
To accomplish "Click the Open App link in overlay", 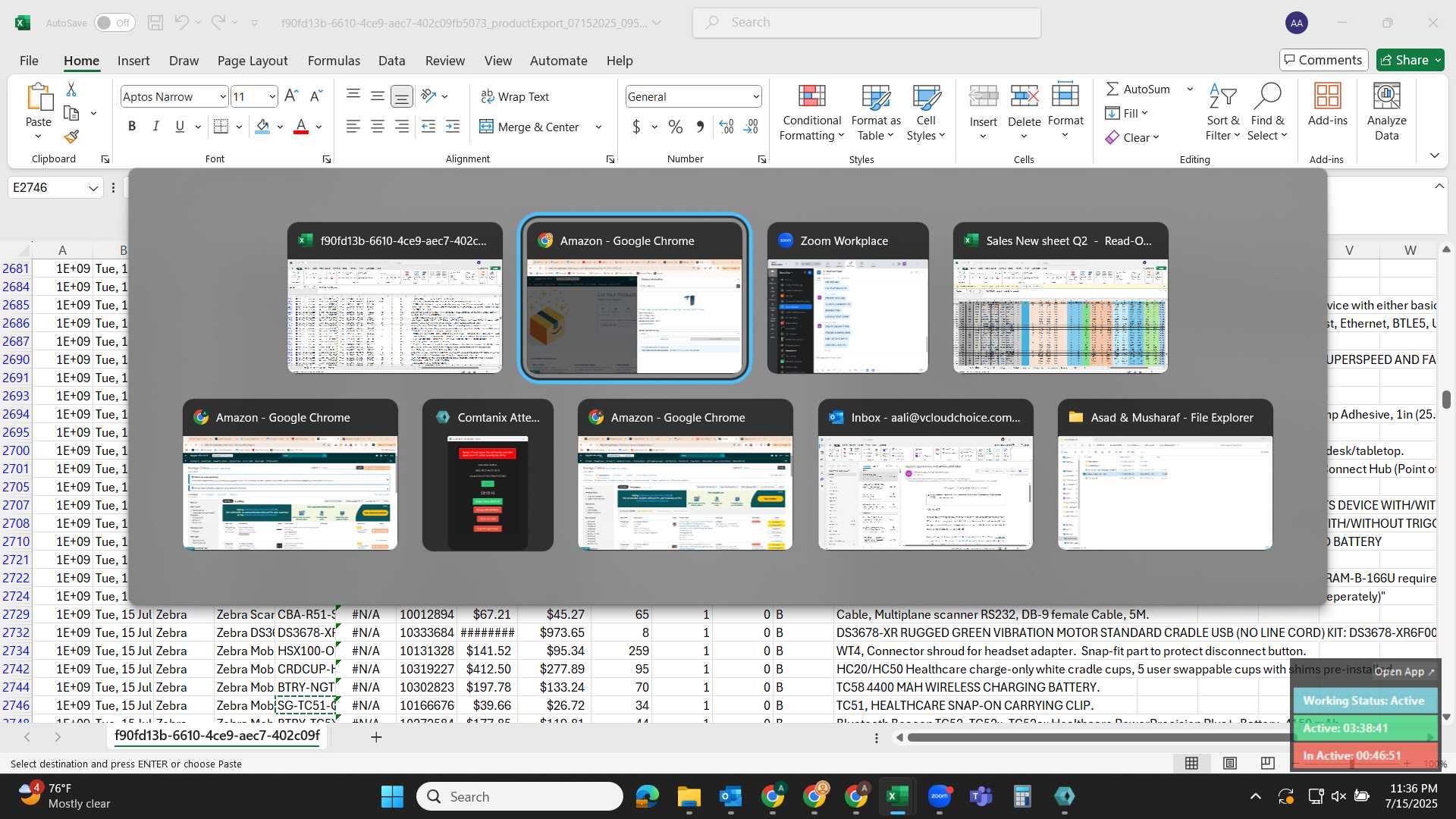I will pyautogui.click(x=1404, y=672).
